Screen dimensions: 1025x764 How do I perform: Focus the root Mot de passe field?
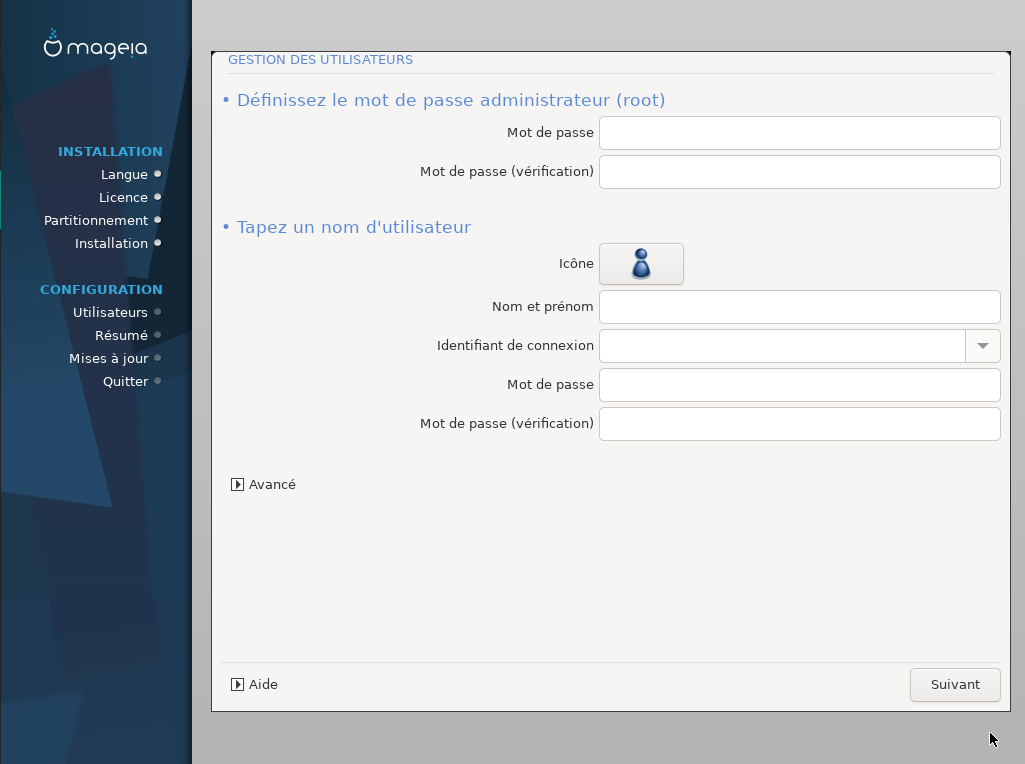tap(799, 133)
